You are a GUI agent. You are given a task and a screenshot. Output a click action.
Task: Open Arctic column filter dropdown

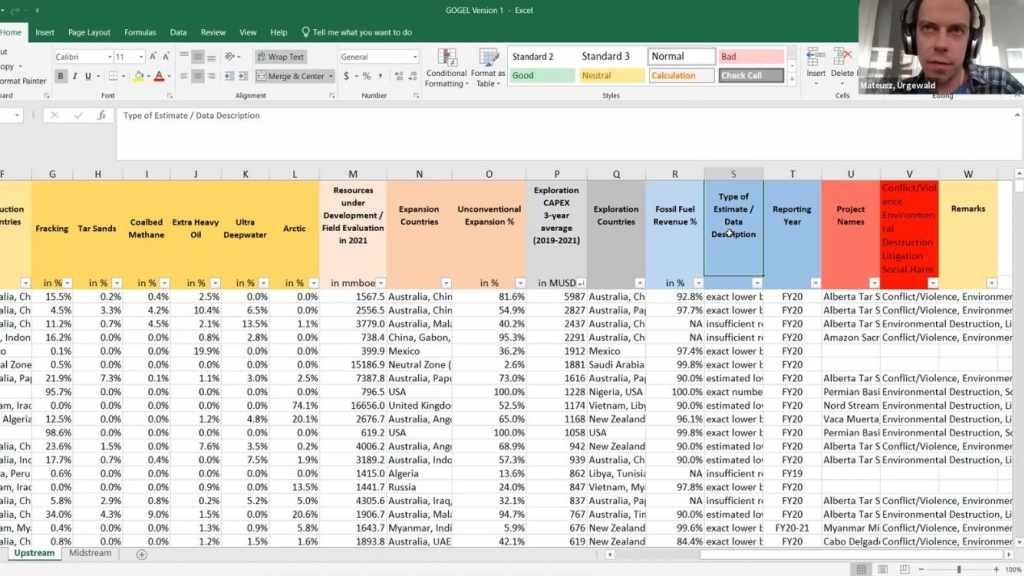[x=313, y=283]
